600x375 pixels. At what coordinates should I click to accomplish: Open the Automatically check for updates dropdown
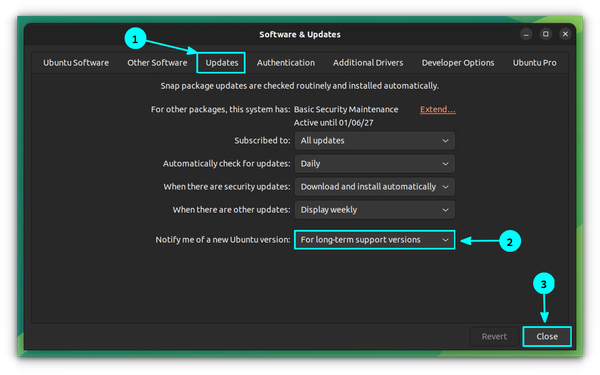click(375, 164)
